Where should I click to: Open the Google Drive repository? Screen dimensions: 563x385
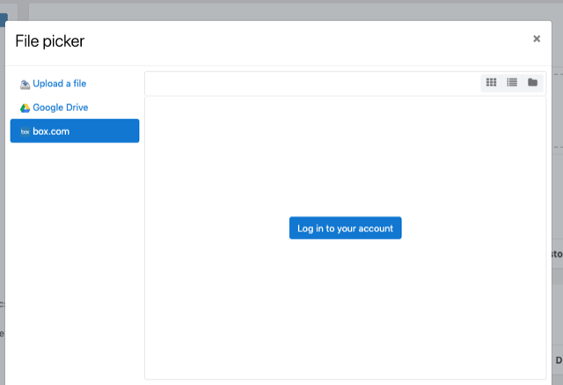(x=75, y=107)
